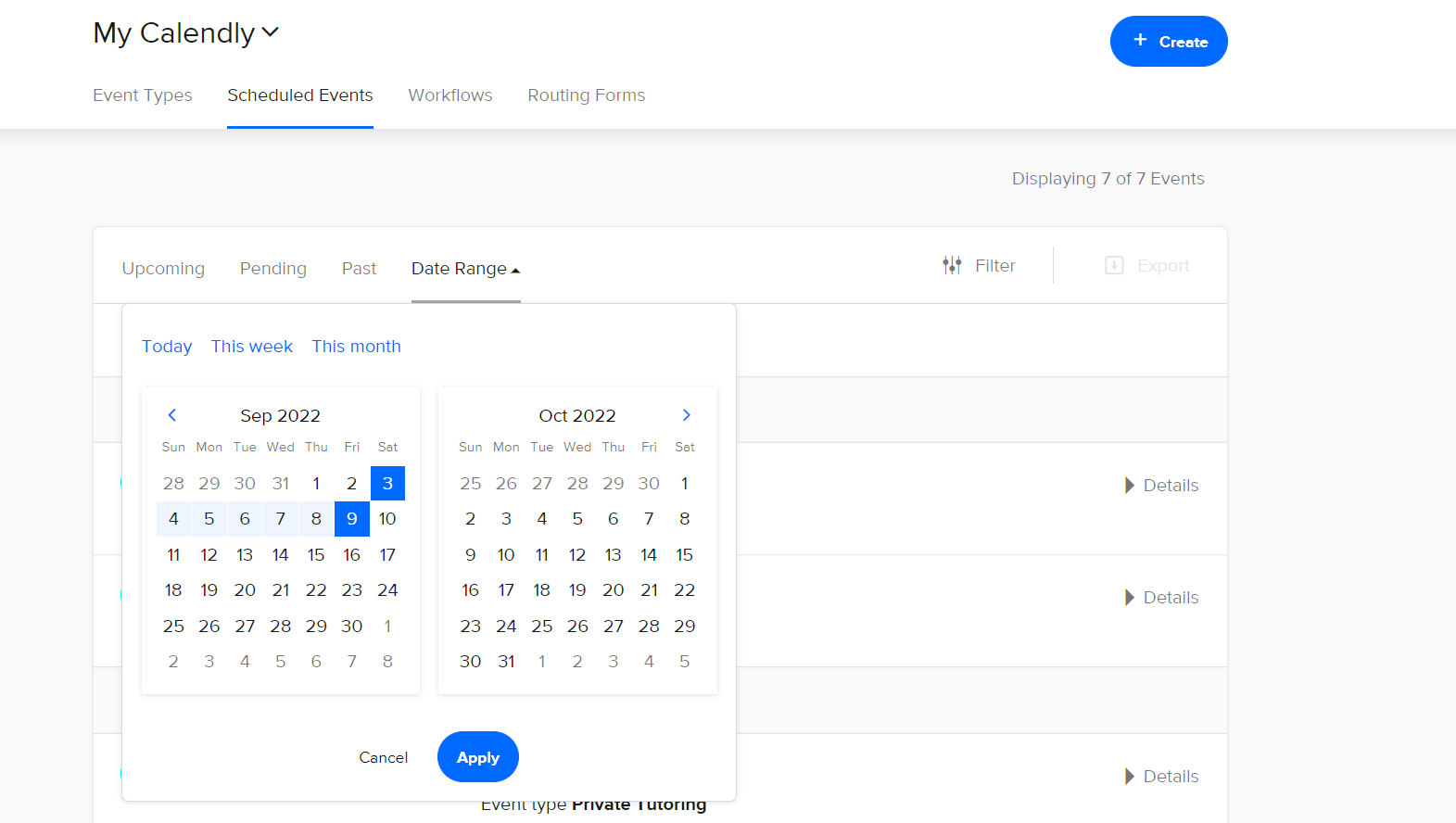Image resolution: width=1456 pixels, height=823 pixels.
Task: Expand Details for the first event row
Action: click(x=1162, y=486)
